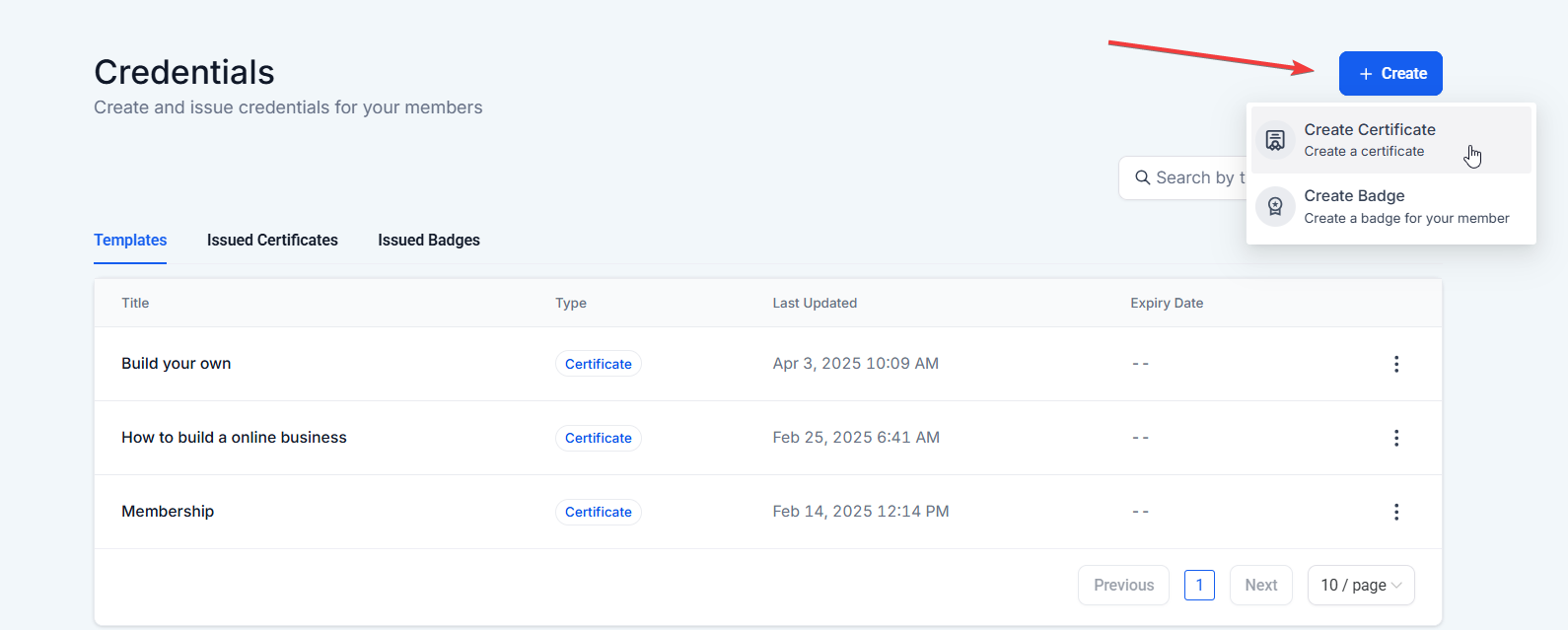The height and width of the screenshot is (630, 1568).
Task: Select page 1 in pagination
Action: pyautogui.click(x=1199, y=585)
